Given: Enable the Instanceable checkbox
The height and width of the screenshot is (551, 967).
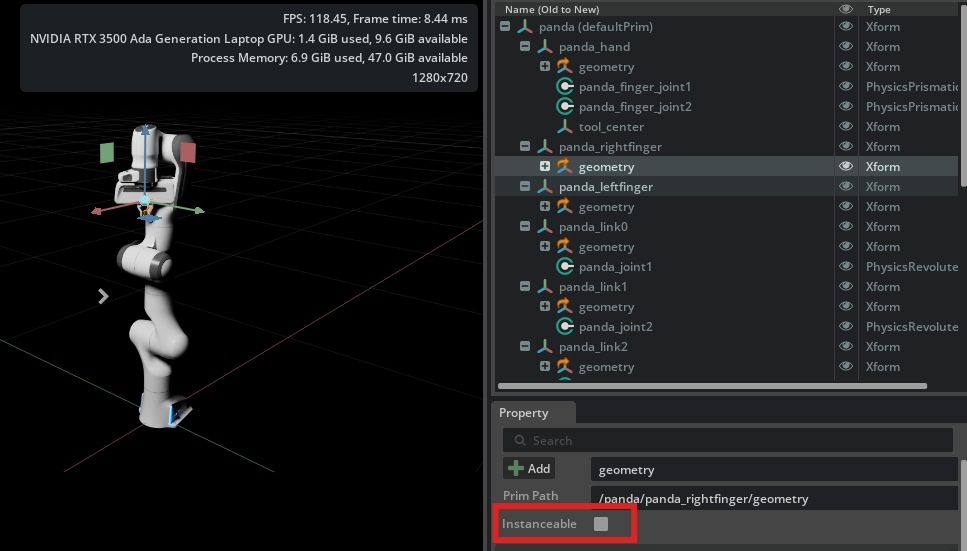Looking at the screenshot, I should click(601, 523).
